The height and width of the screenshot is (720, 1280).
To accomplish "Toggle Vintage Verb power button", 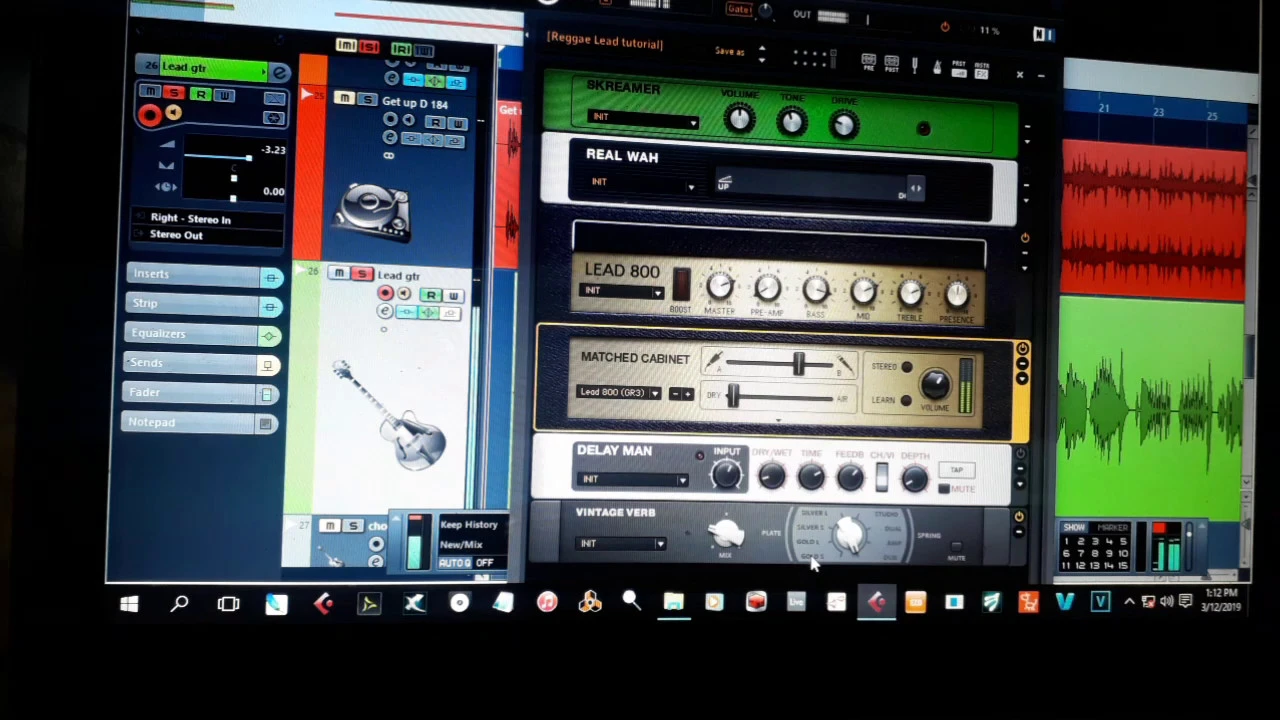I will coord(1018,517).
